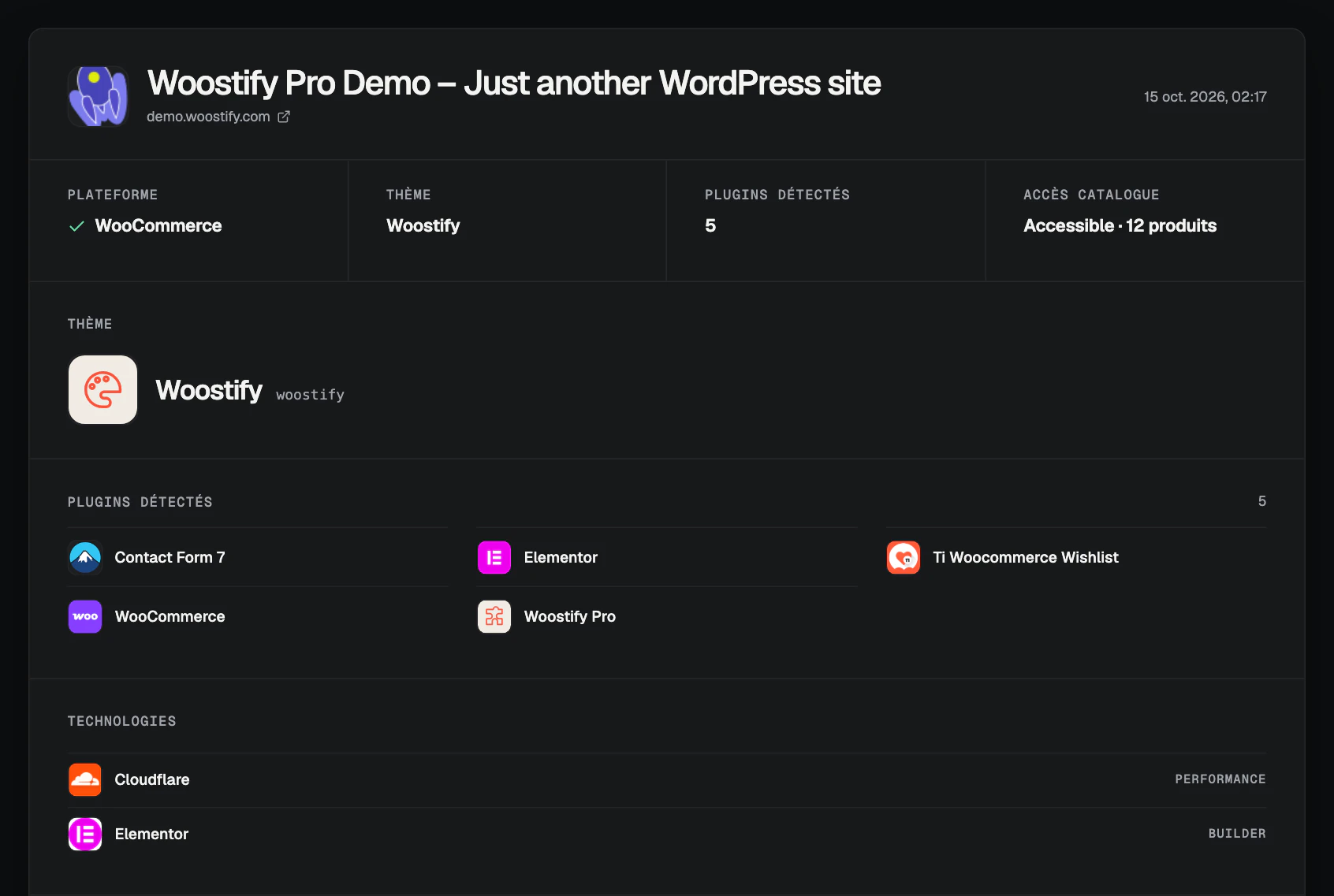Click the WooCommerce platform value
This screenshot has width=1334, height=896.
[158, 226]
